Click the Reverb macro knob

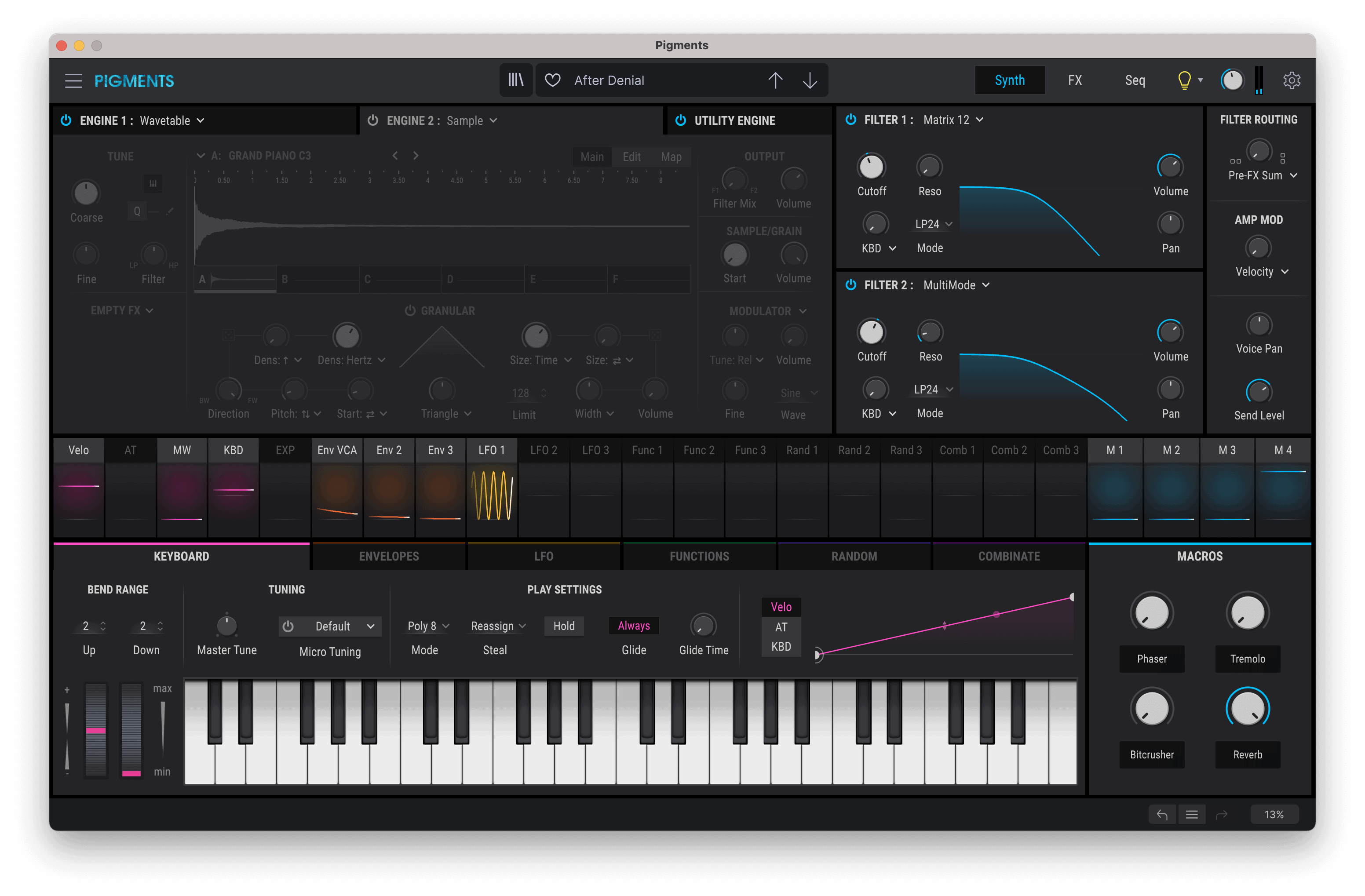pos(1248,709)
